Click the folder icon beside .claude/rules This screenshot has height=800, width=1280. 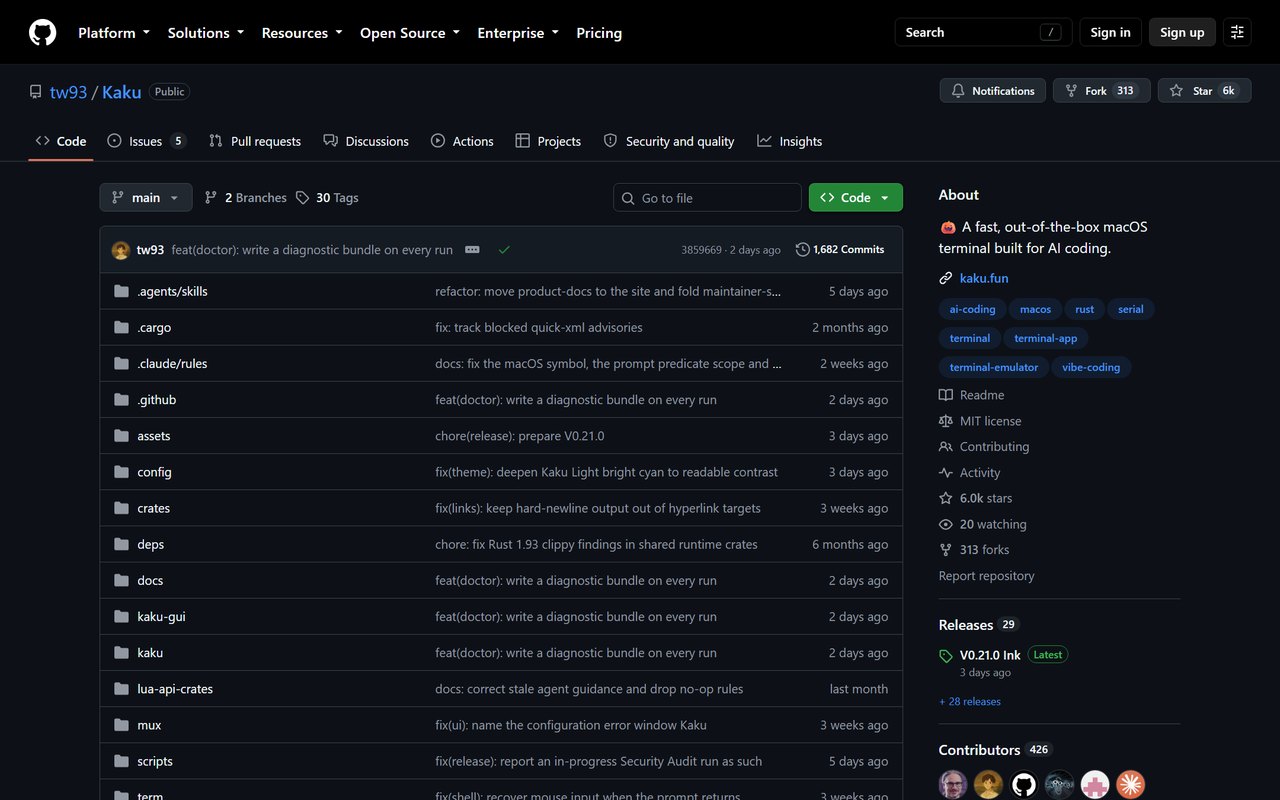(x=122, y=363)
